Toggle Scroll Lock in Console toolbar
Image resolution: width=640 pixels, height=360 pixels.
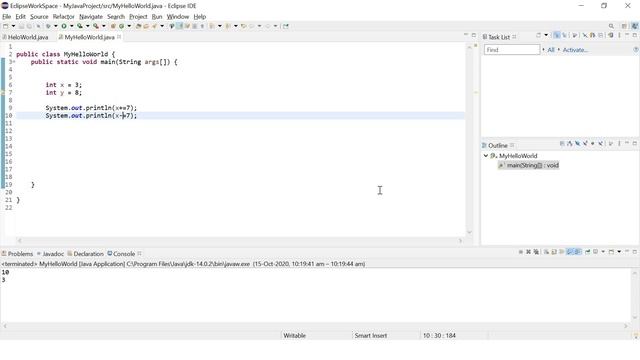(554, 252)
